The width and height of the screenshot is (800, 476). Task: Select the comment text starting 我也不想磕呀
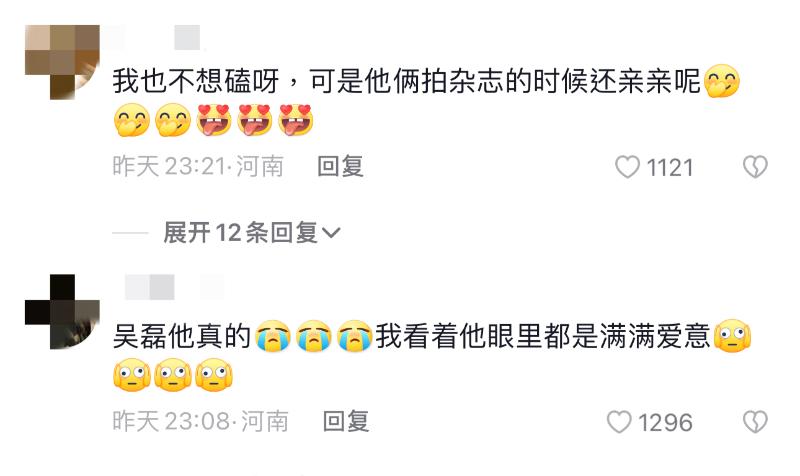click(x=426, y=101)
